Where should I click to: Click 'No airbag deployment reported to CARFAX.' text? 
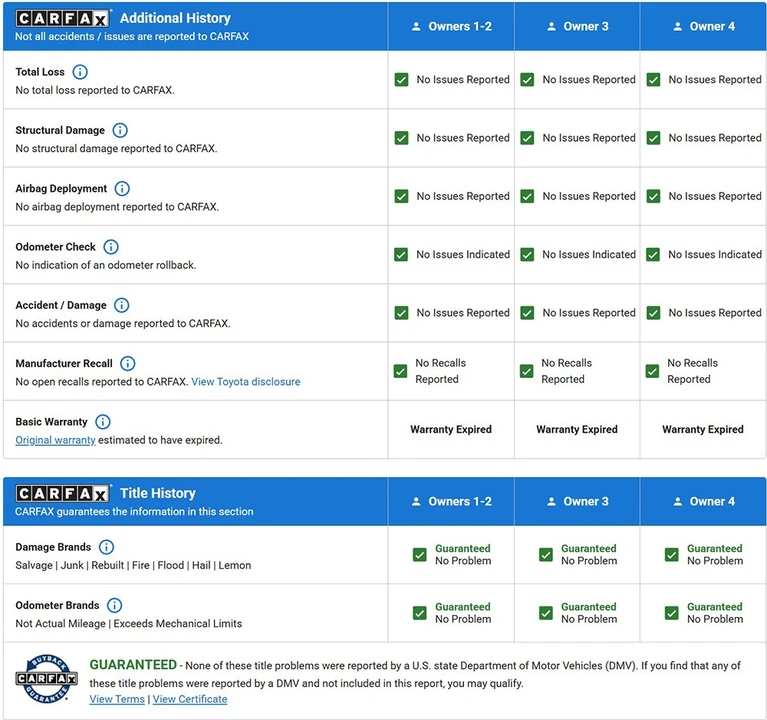click(117, 207)
